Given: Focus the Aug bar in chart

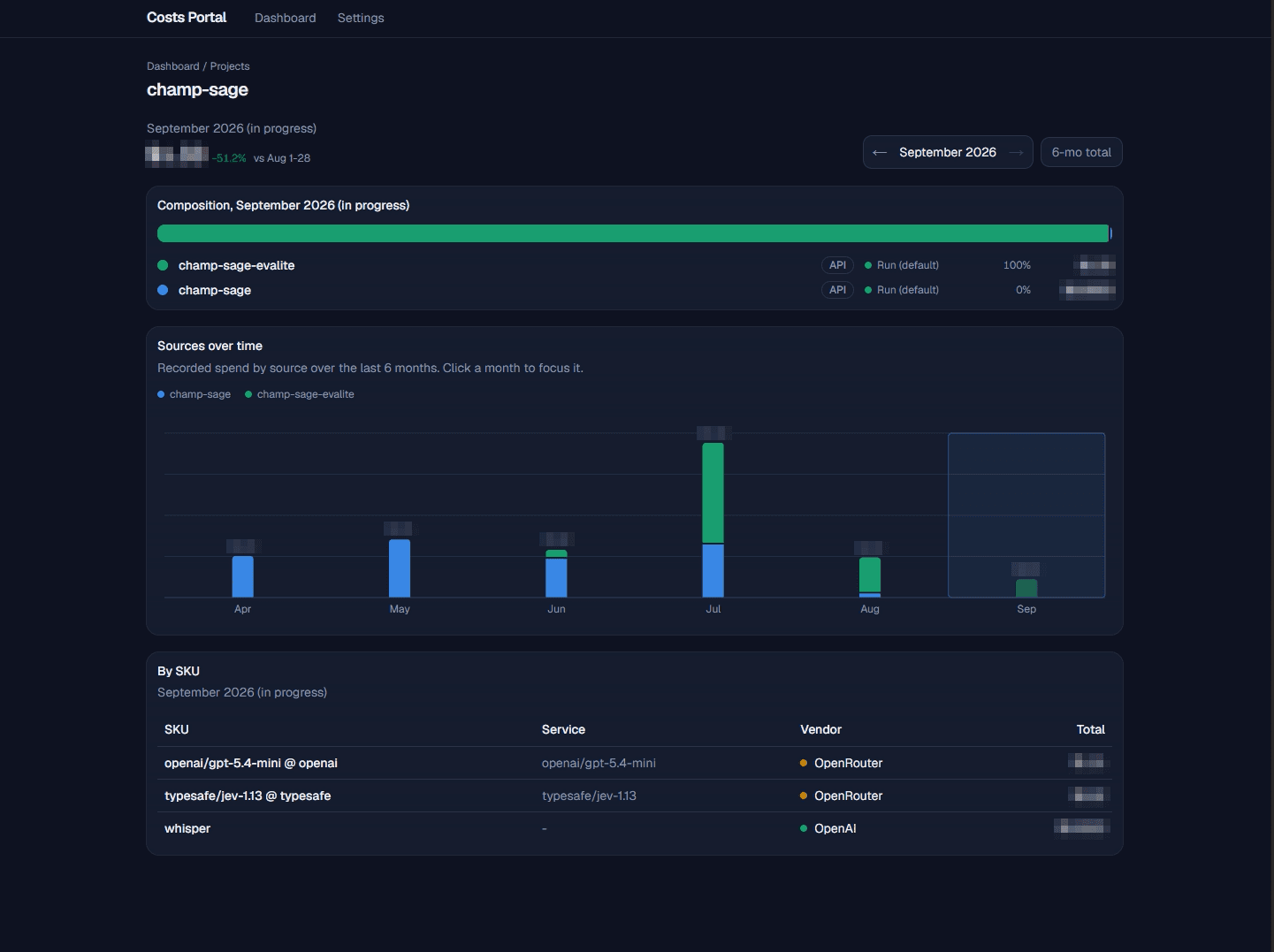Looking at the screenshot, I should [870, 577].
